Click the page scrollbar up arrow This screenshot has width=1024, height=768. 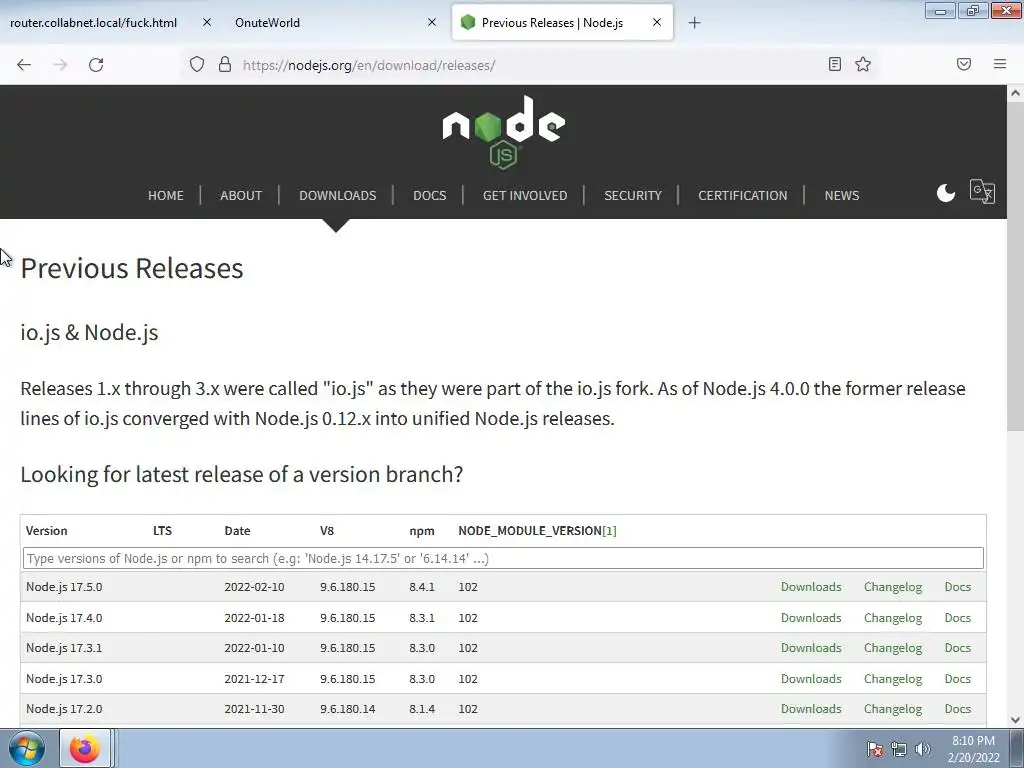1015,93
